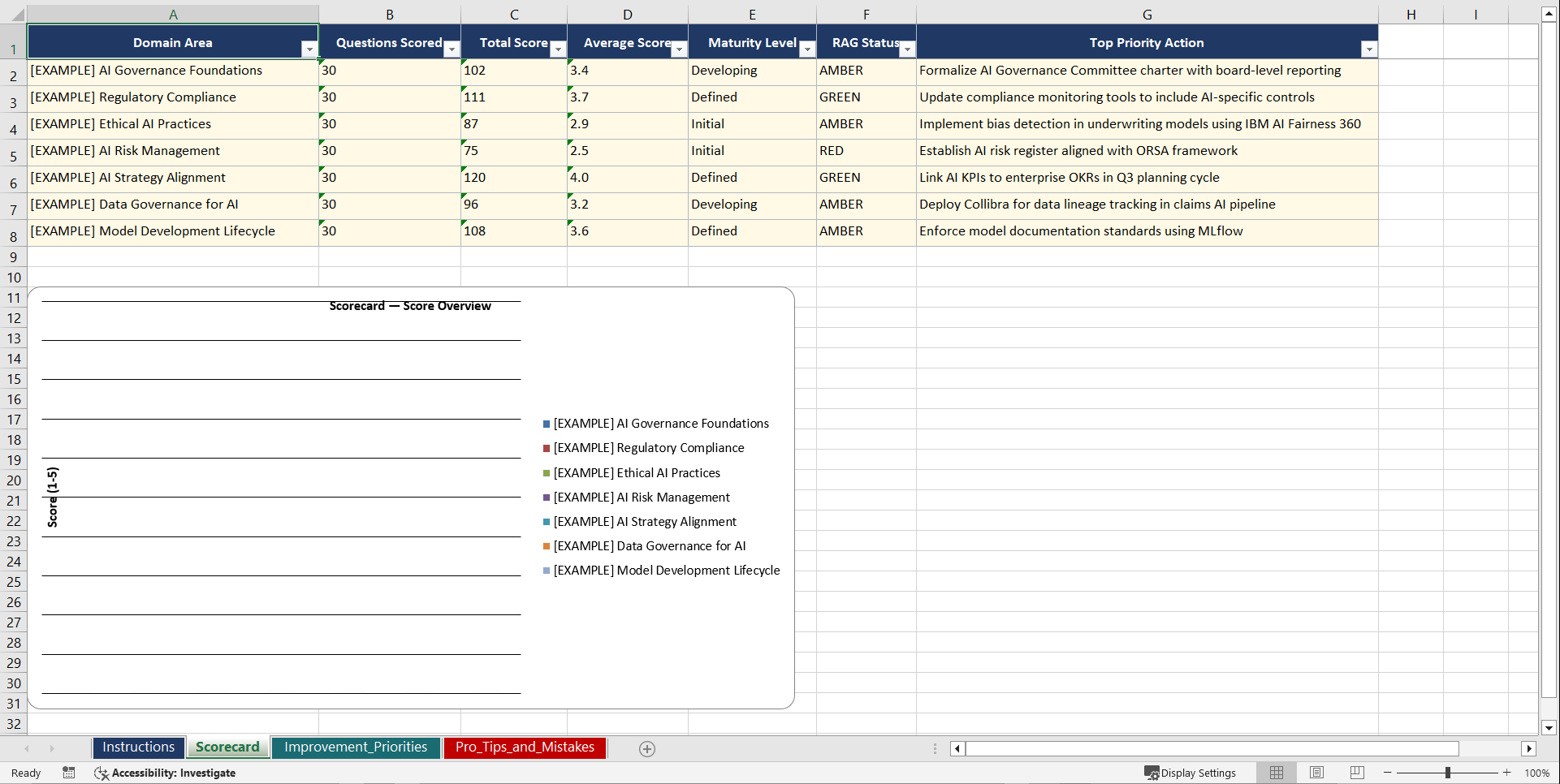
Task: Switch to the Instructions sheet tab
Action: click(x=138, y=747)
